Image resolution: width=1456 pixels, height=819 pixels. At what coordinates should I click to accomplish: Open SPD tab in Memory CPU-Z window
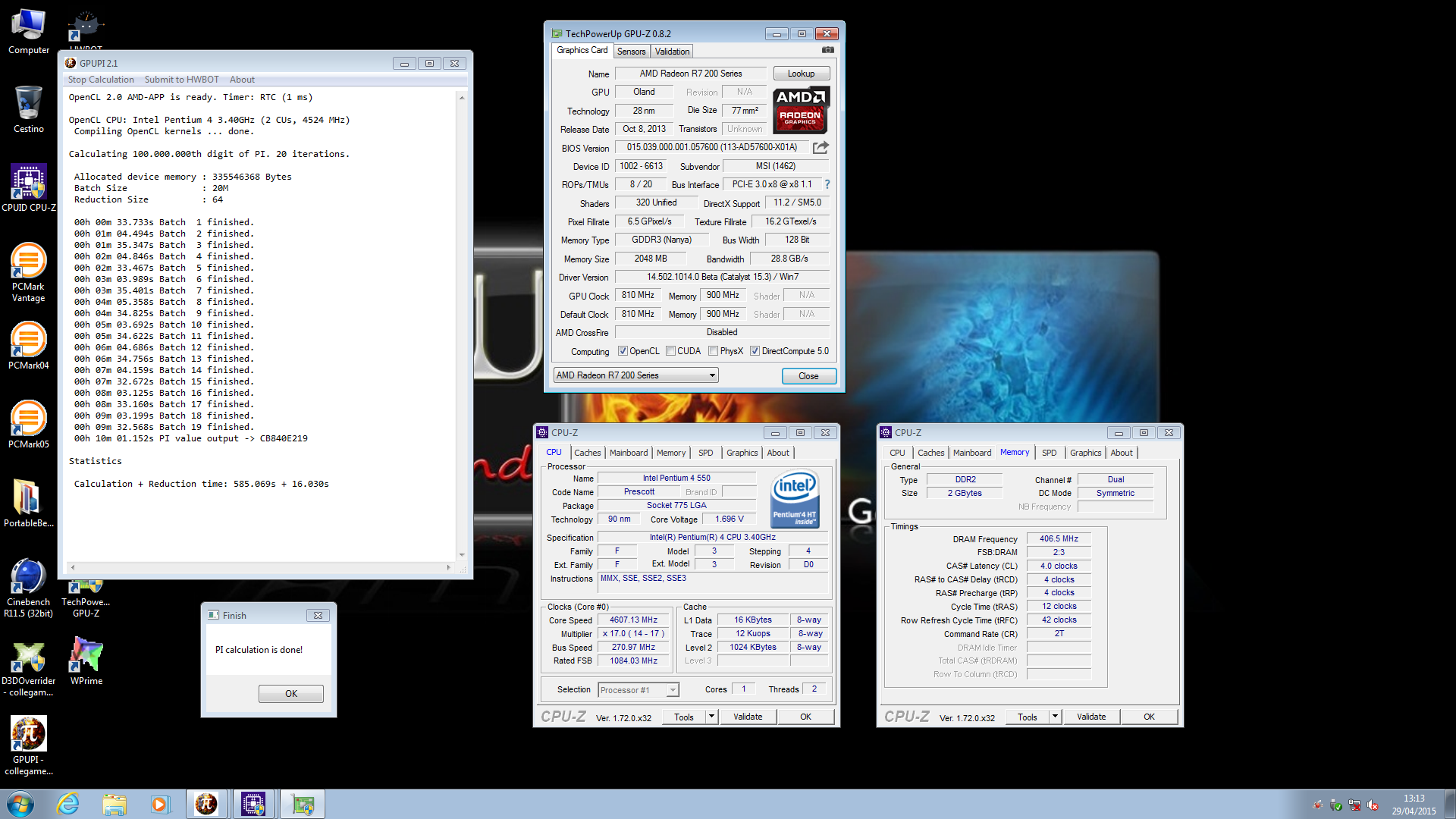pos(1049,453)
